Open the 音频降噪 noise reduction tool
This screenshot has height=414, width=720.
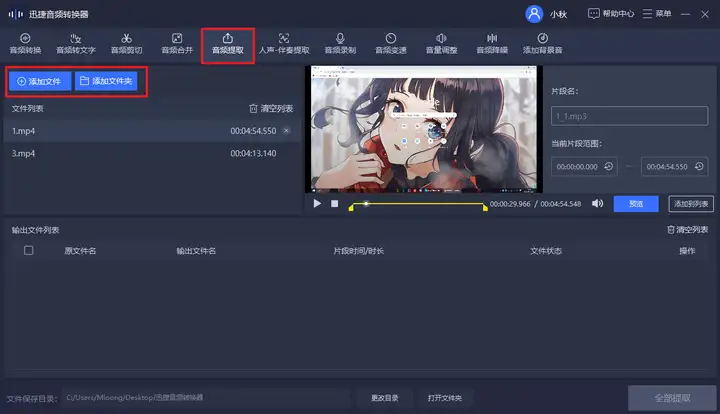(492, 44)
